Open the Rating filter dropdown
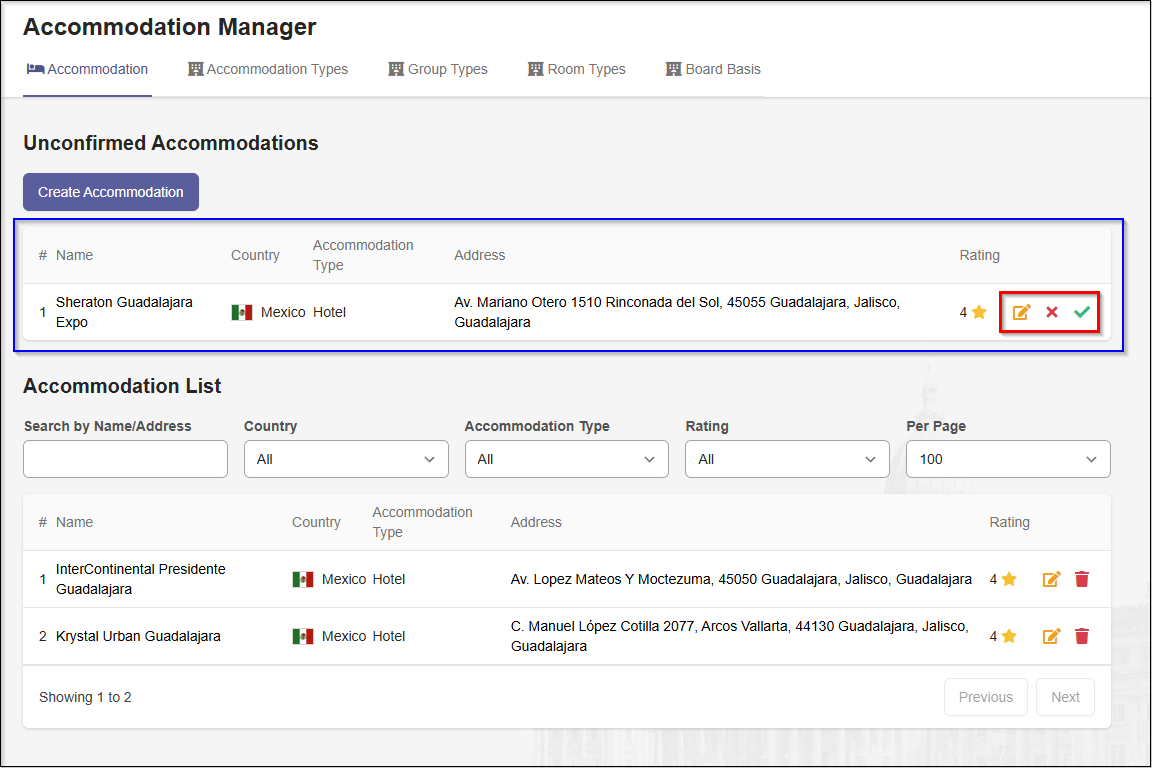This screenshot has width=1152, height=768. click(787, 459)
